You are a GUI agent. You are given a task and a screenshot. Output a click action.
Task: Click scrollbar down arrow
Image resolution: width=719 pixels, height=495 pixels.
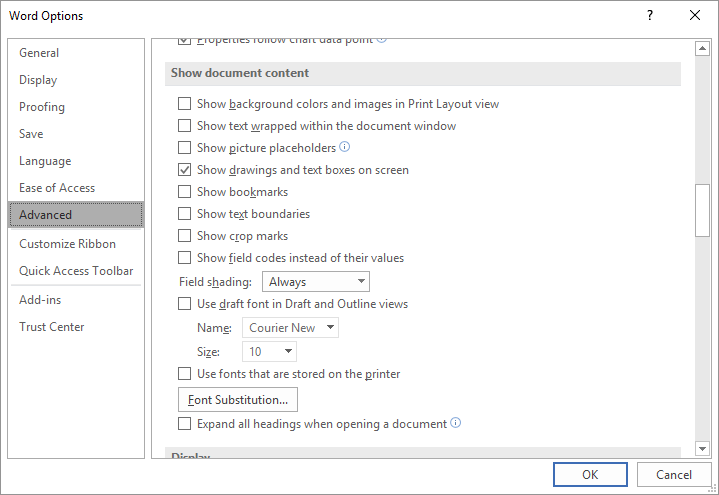click(702, 449)
